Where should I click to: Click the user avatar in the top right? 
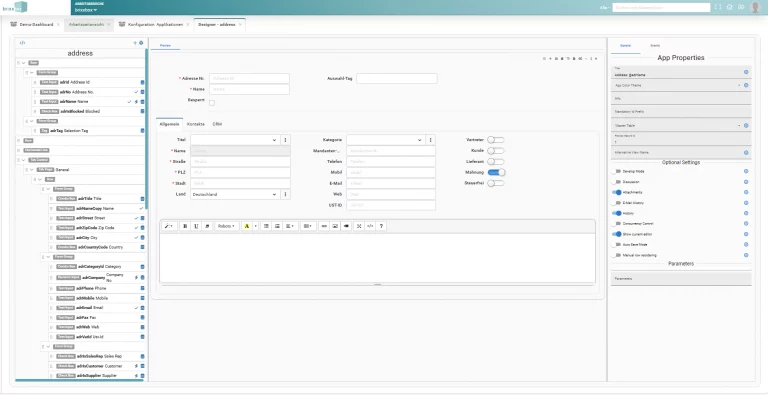[x=755, y=7]
